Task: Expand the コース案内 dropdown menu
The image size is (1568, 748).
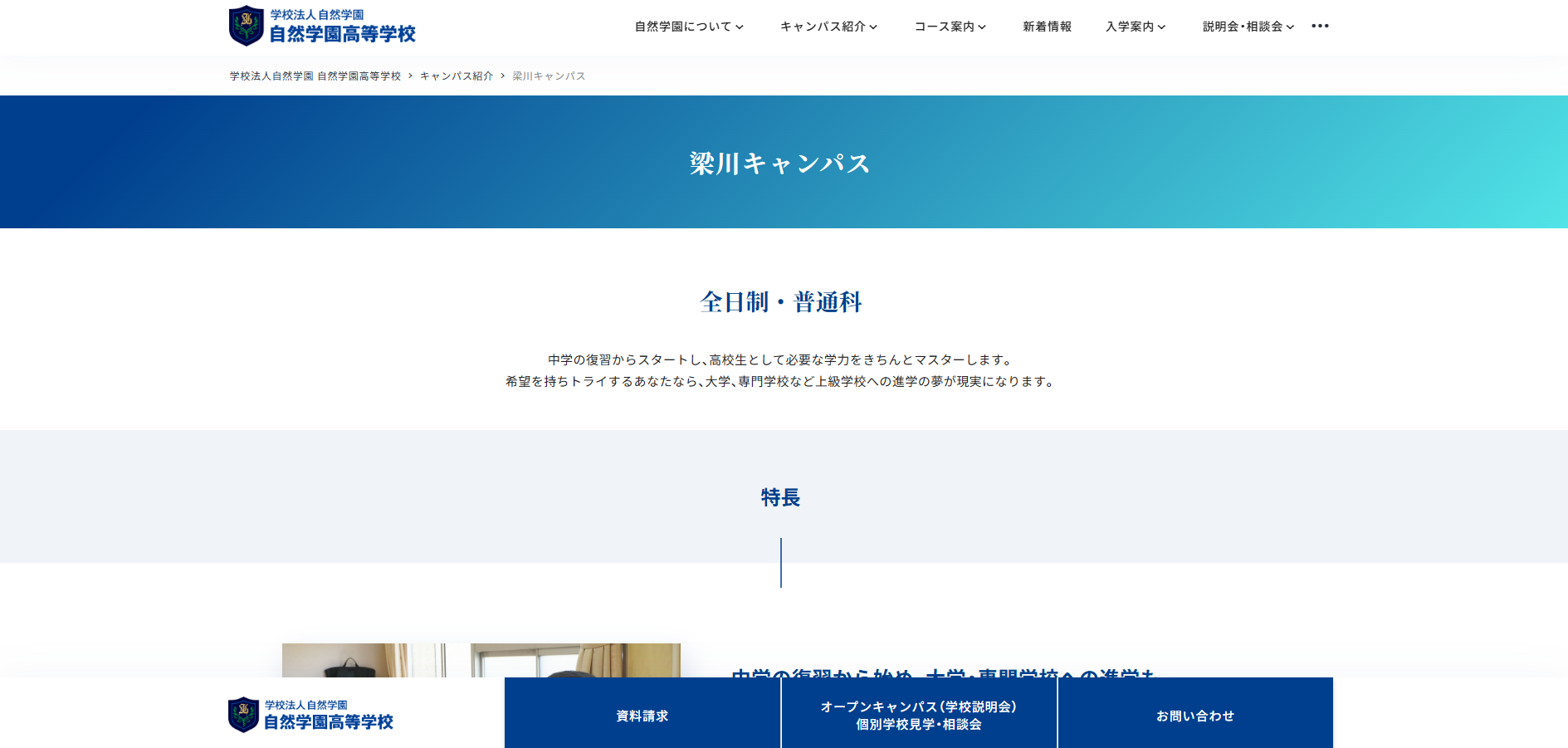Action: (x=950, y=27)
